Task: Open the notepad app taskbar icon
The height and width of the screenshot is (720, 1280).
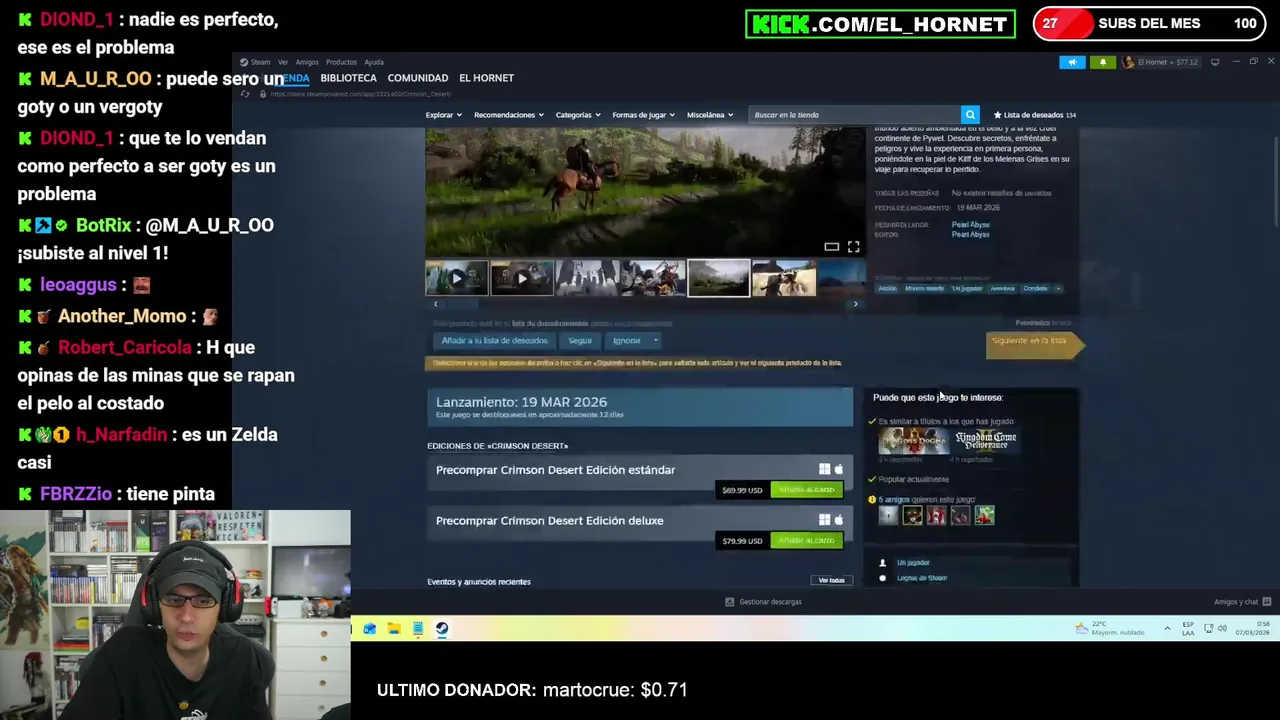Action: [x=418, y=629]
